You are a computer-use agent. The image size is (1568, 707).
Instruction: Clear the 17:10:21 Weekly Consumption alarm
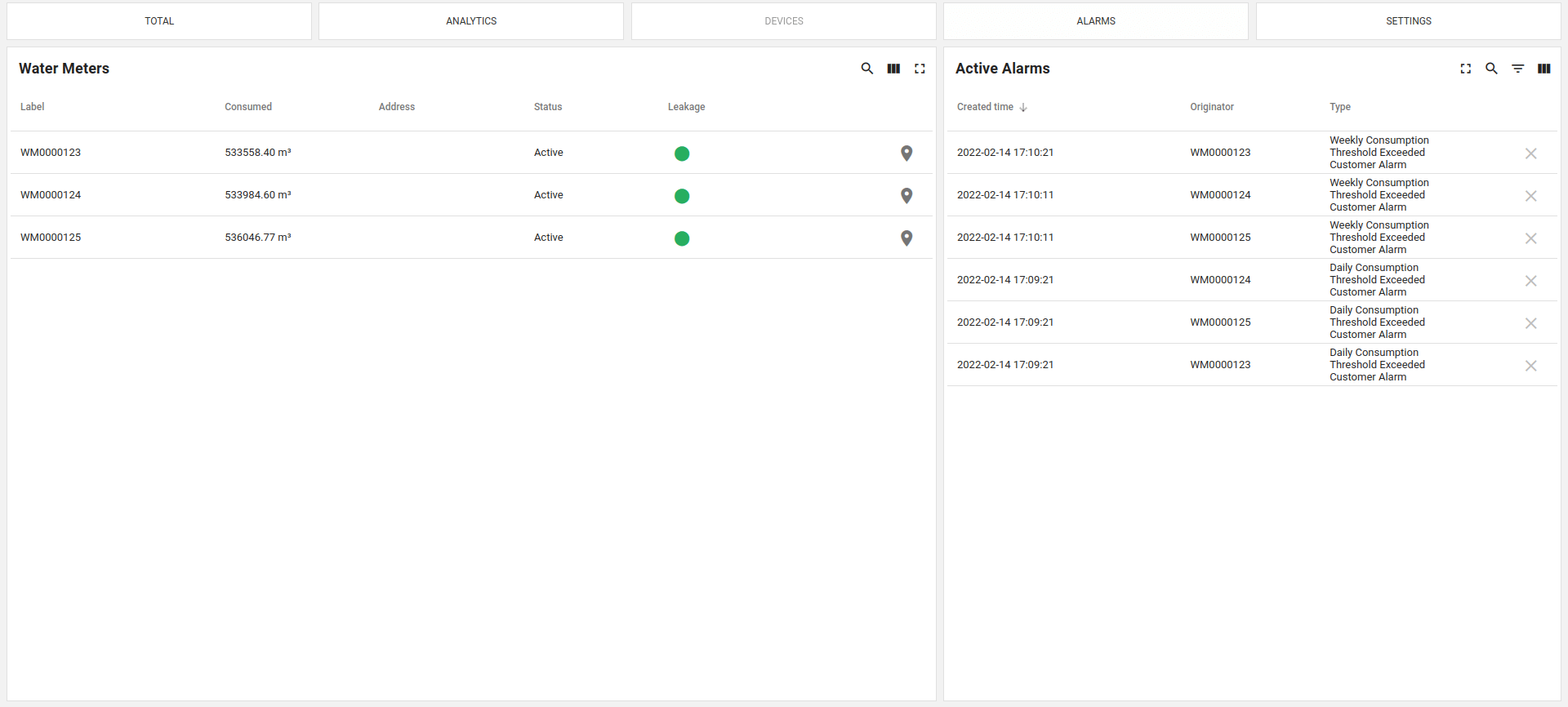click(1530, 153)
